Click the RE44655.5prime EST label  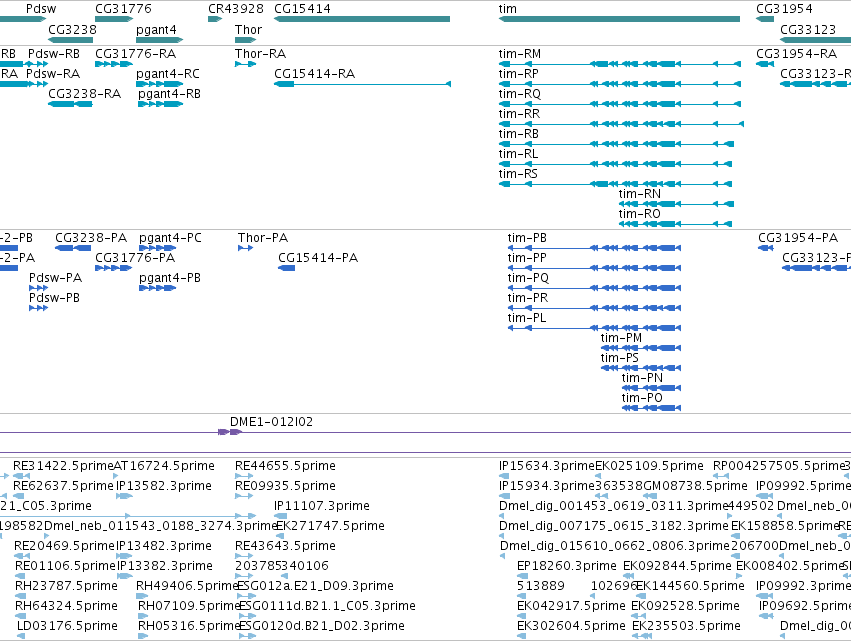point(285,466)
